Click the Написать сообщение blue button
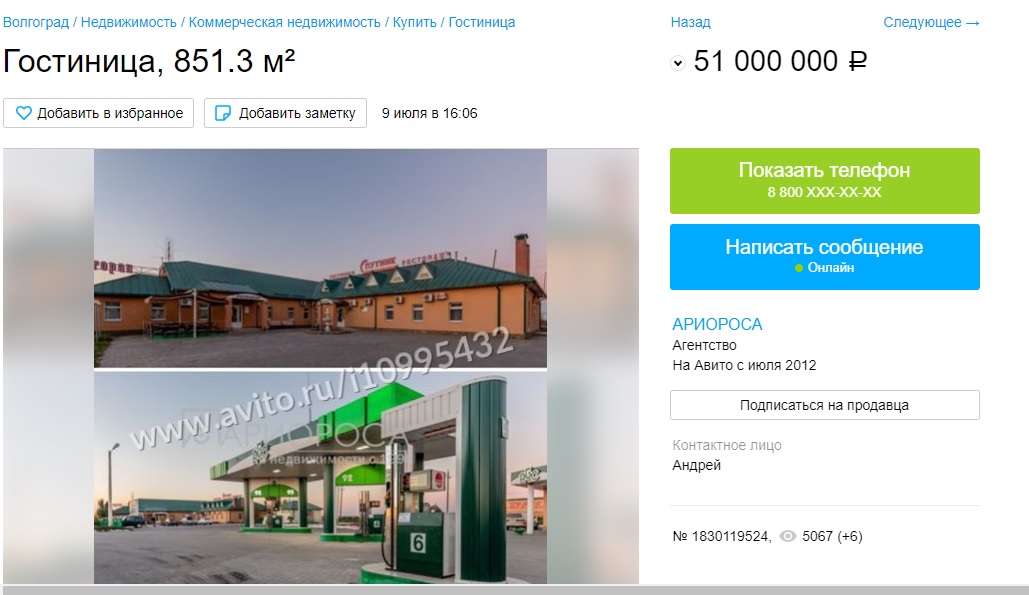Screen dimensions: 1029x595 click(825, 257)
